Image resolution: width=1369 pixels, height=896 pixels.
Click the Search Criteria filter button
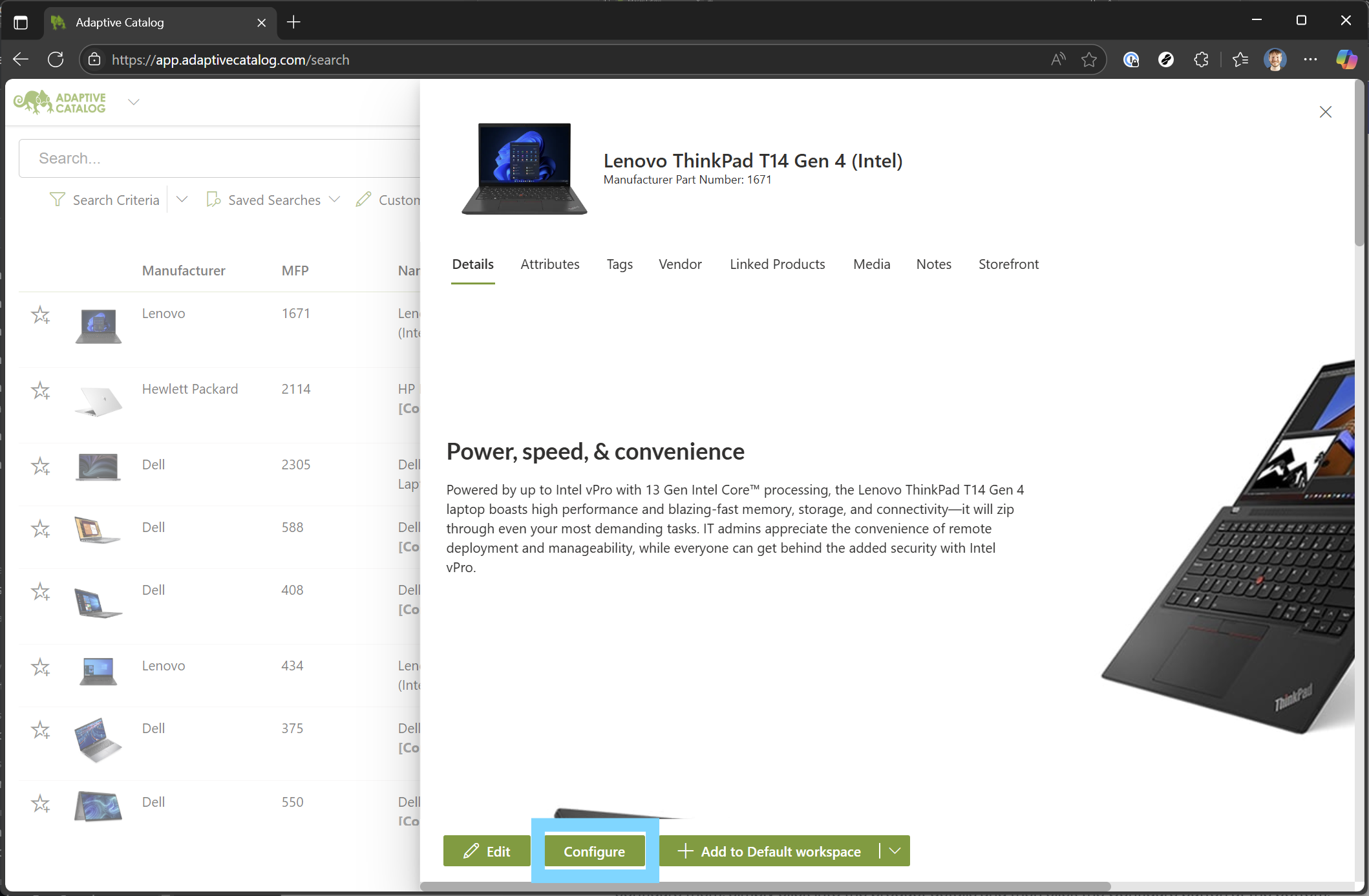coord(105,200)
